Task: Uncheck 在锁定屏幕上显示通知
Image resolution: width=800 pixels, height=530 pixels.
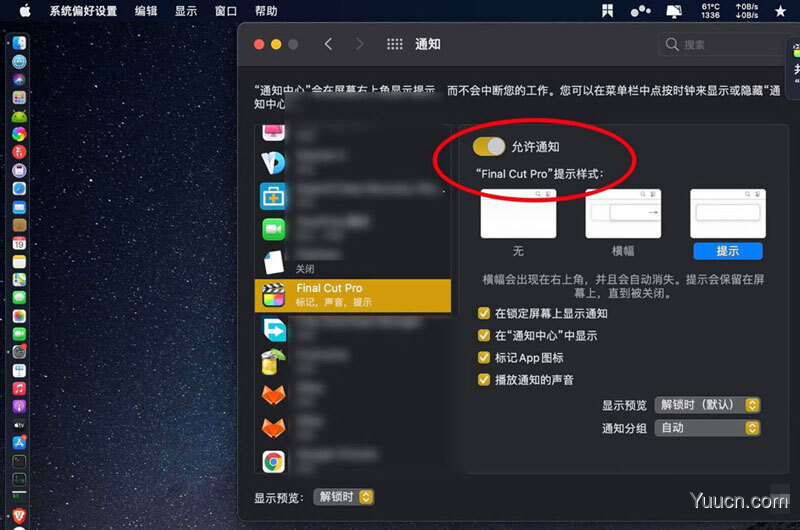Action: pyautogui.click(x=485, y=314)
